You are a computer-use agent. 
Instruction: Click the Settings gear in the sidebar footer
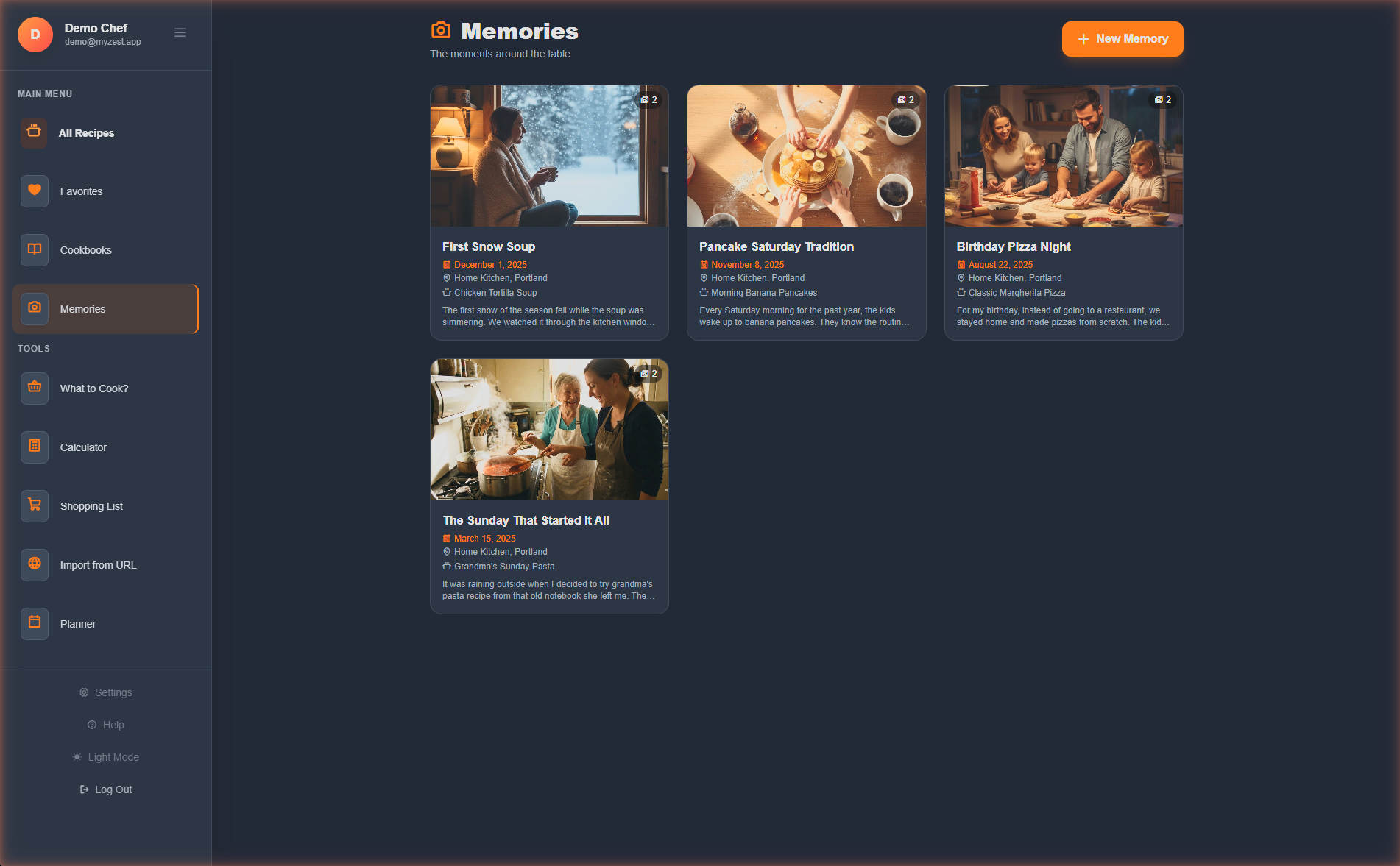[x=106, y=692]
